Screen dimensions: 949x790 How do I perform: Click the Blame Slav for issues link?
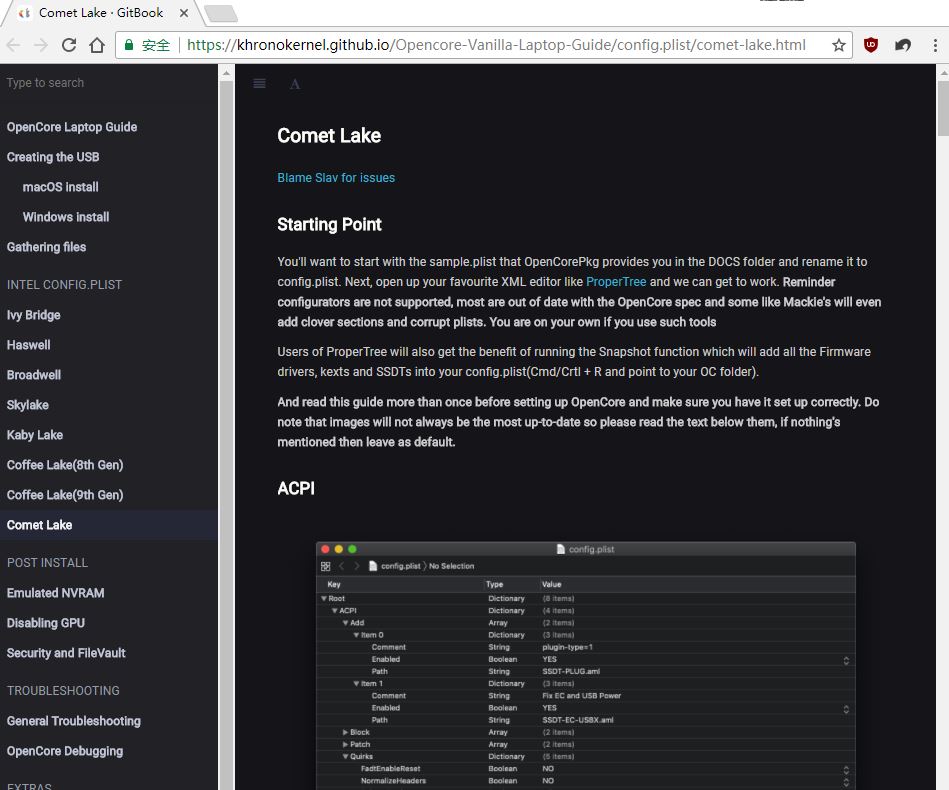pos(336,178)
